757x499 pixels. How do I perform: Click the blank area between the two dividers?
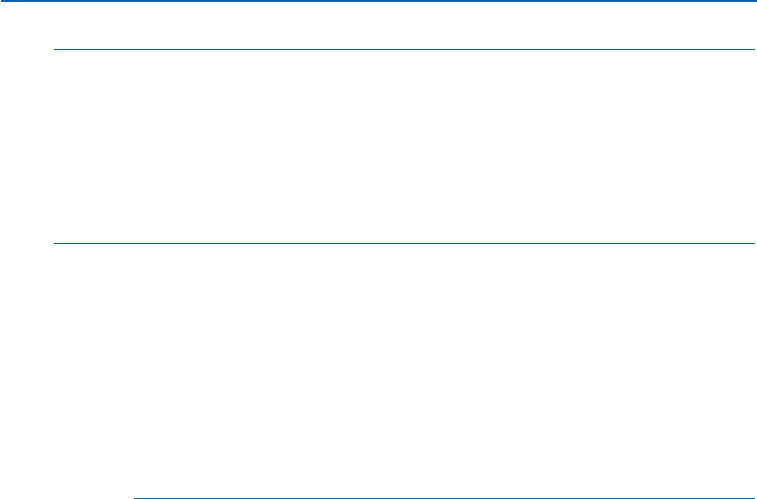403,146
